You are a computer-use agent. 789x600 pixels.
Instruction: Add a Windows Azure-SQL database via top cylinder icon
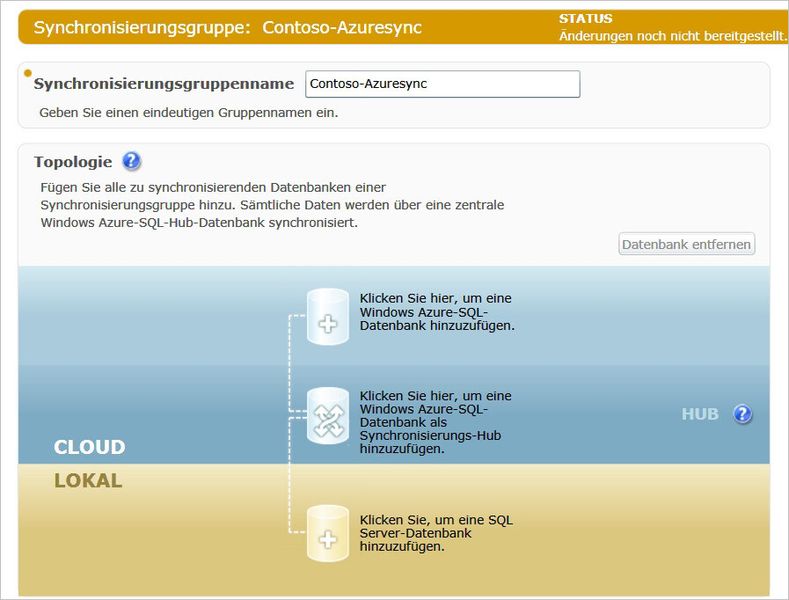tap(328, 317)
